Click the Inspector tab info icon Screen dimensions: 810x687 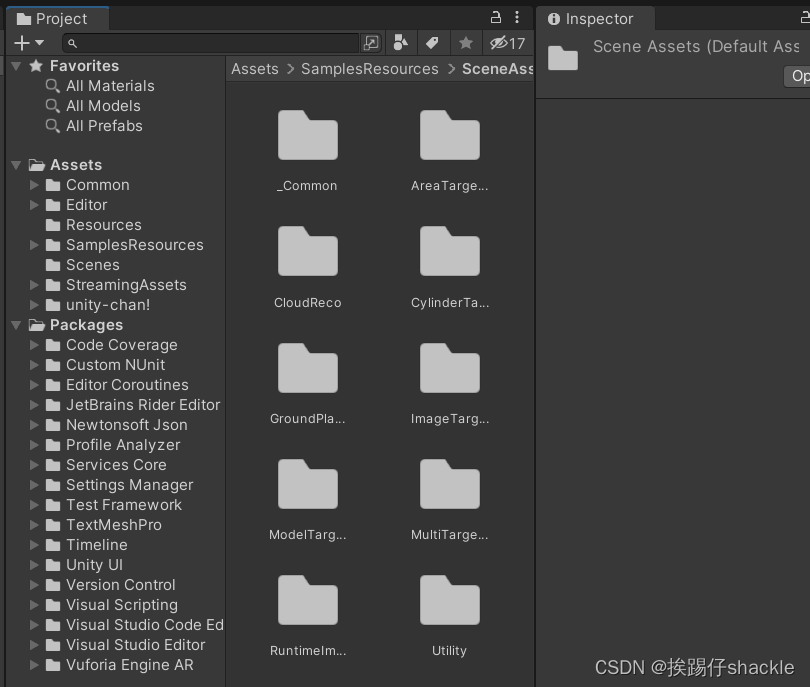coord(554,19)
